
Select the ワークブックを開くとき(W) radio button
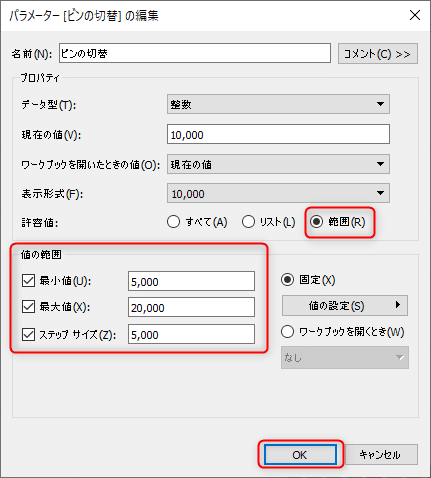coord(287,332)
